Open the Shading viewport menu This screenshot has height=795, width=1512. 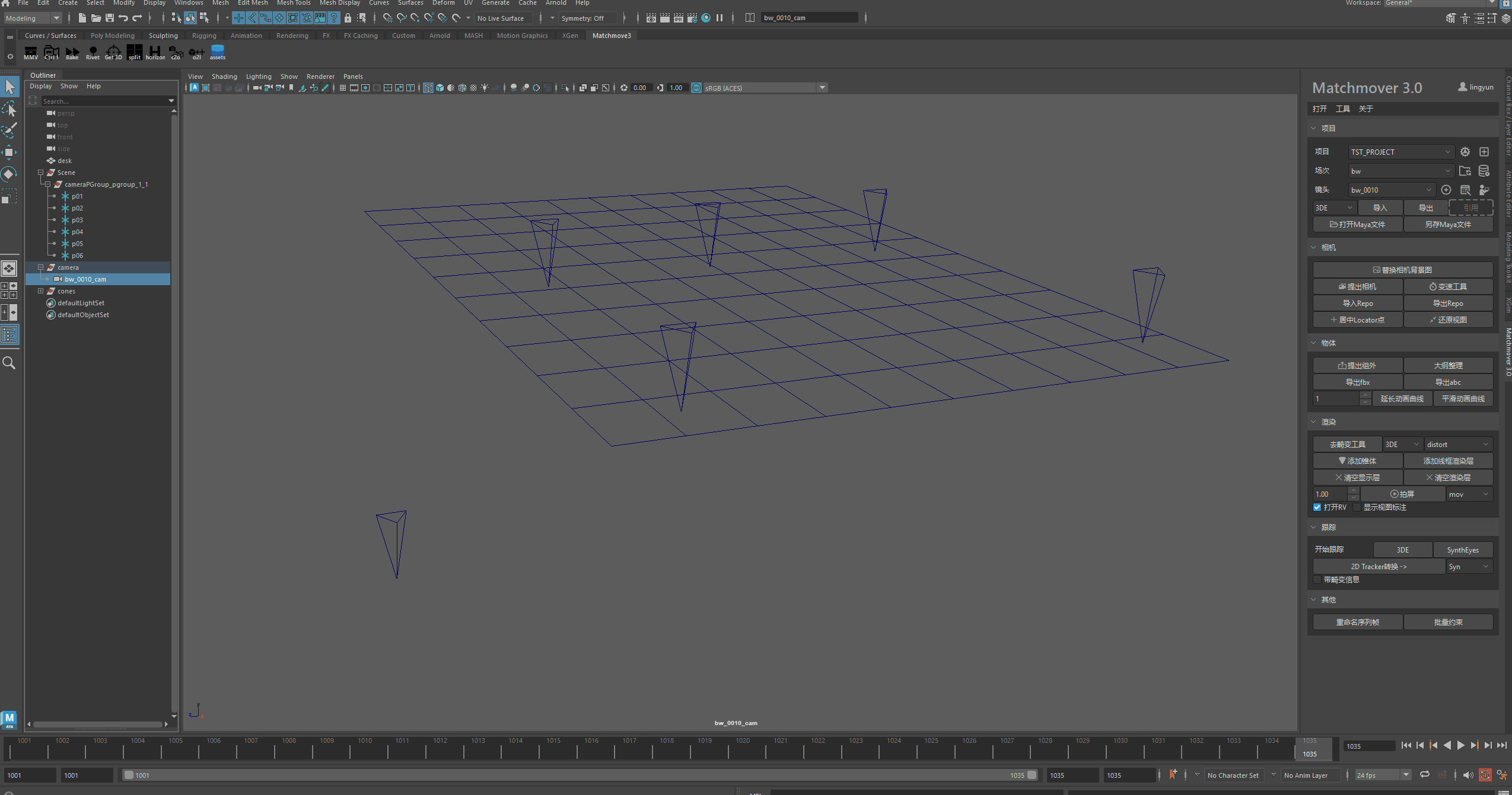click(x=224, y=76)
